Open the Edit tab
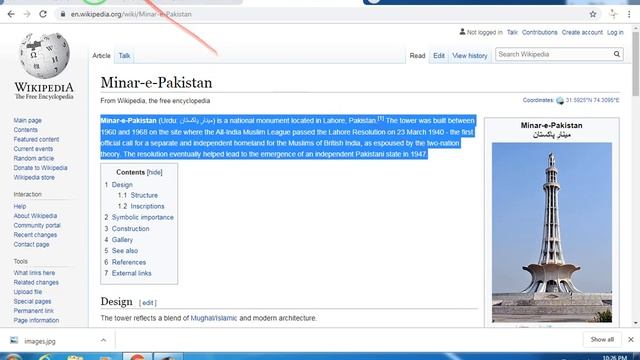 439,56
